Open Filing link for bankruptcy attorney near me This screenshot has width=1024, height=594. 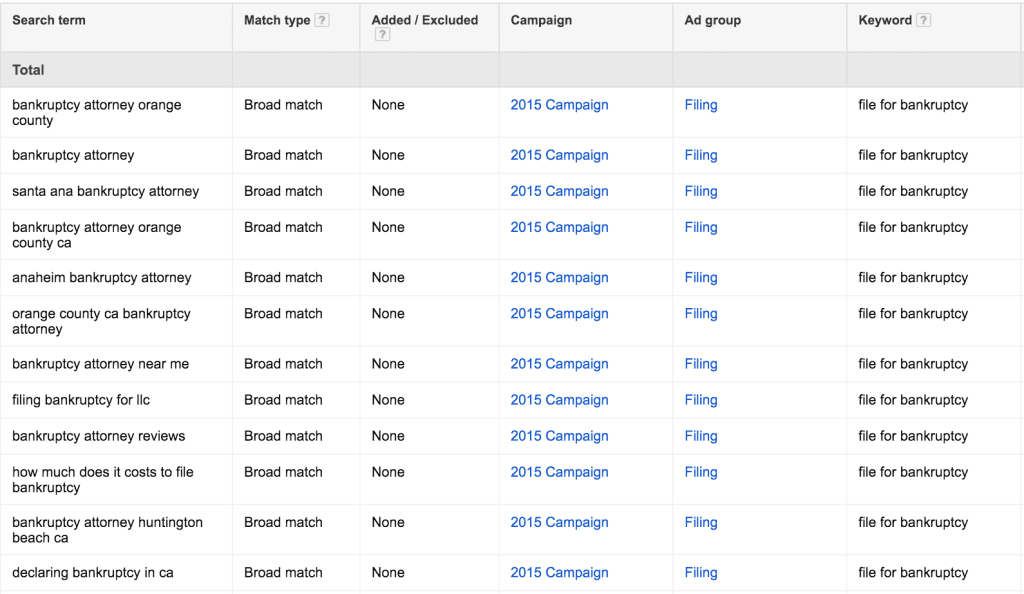tap(701, 364)
